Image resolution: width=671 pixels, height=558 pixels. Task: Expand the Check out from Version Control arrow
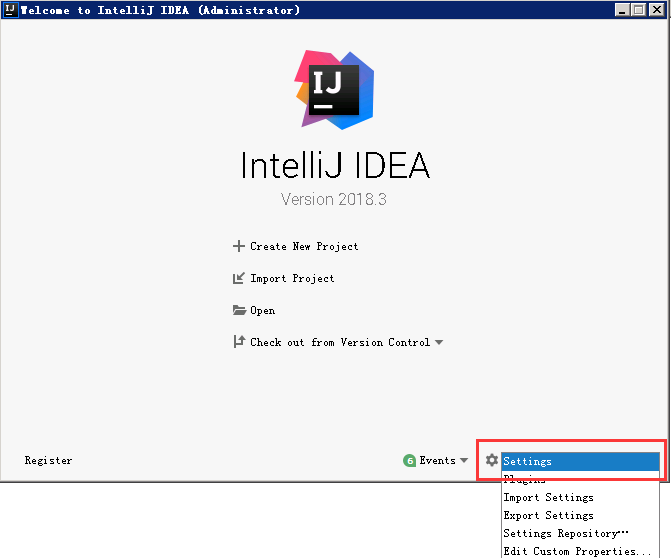(x=439, y=342)
